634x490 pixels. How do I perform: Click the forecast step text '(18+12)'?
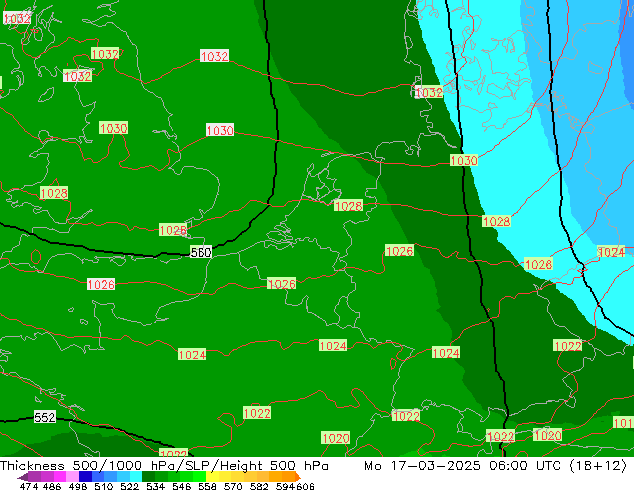pos(598,466)
